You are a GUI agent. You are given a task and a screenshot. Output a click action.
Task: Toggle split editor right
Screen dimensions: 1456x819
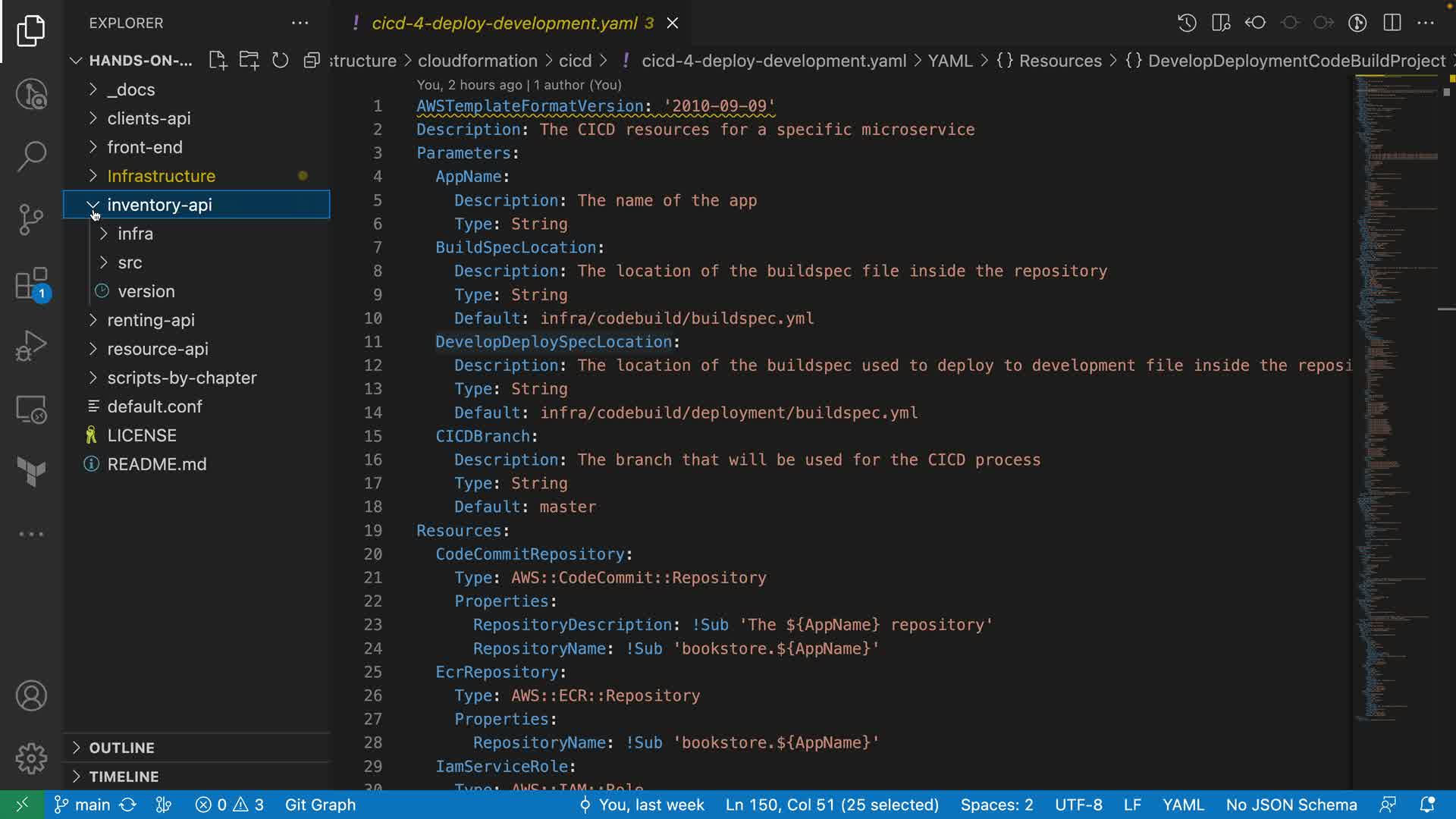(1392, 23)
